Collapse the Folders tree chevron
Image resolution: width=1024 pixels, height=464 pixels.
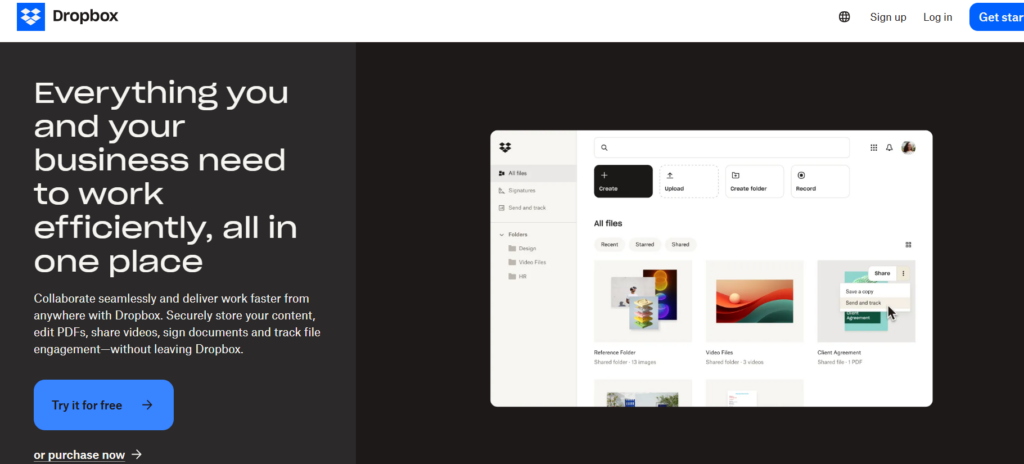tap(502, 235)
